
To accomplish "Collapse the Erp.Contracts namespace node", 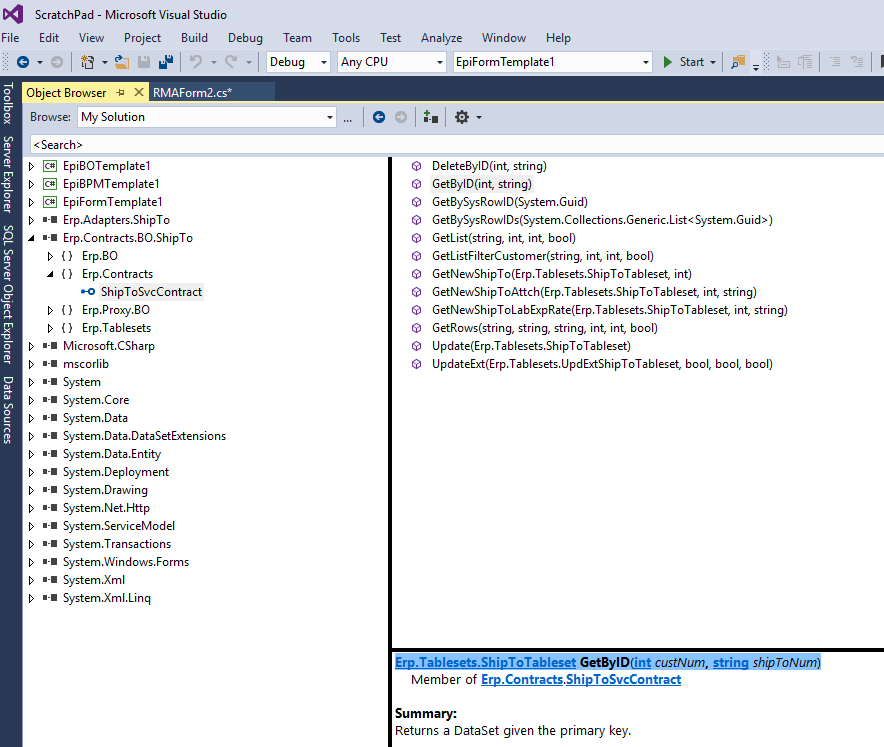I will tap(50, 274).
